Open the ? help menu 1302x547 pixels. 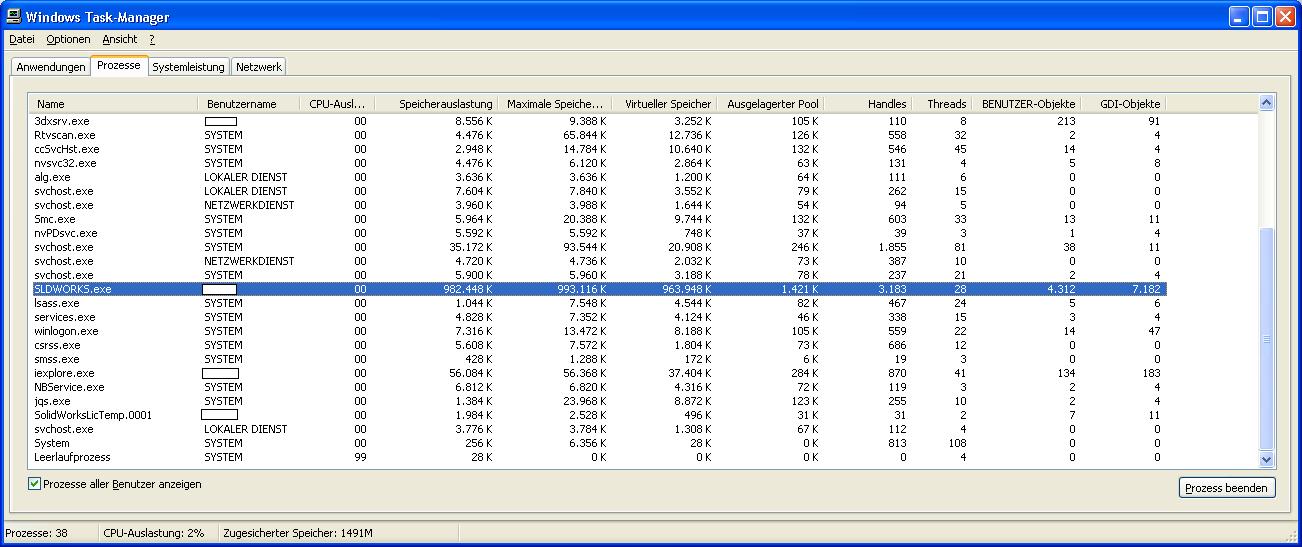[x=152, y=39]
